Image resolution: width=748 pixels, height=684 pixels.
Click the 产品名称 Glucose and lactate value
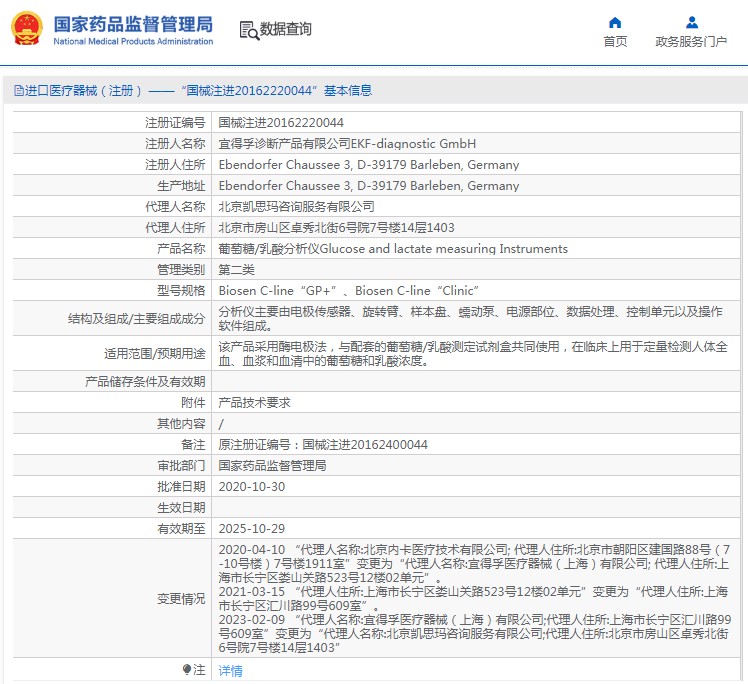pyautogui.click(x=393, y=249)
